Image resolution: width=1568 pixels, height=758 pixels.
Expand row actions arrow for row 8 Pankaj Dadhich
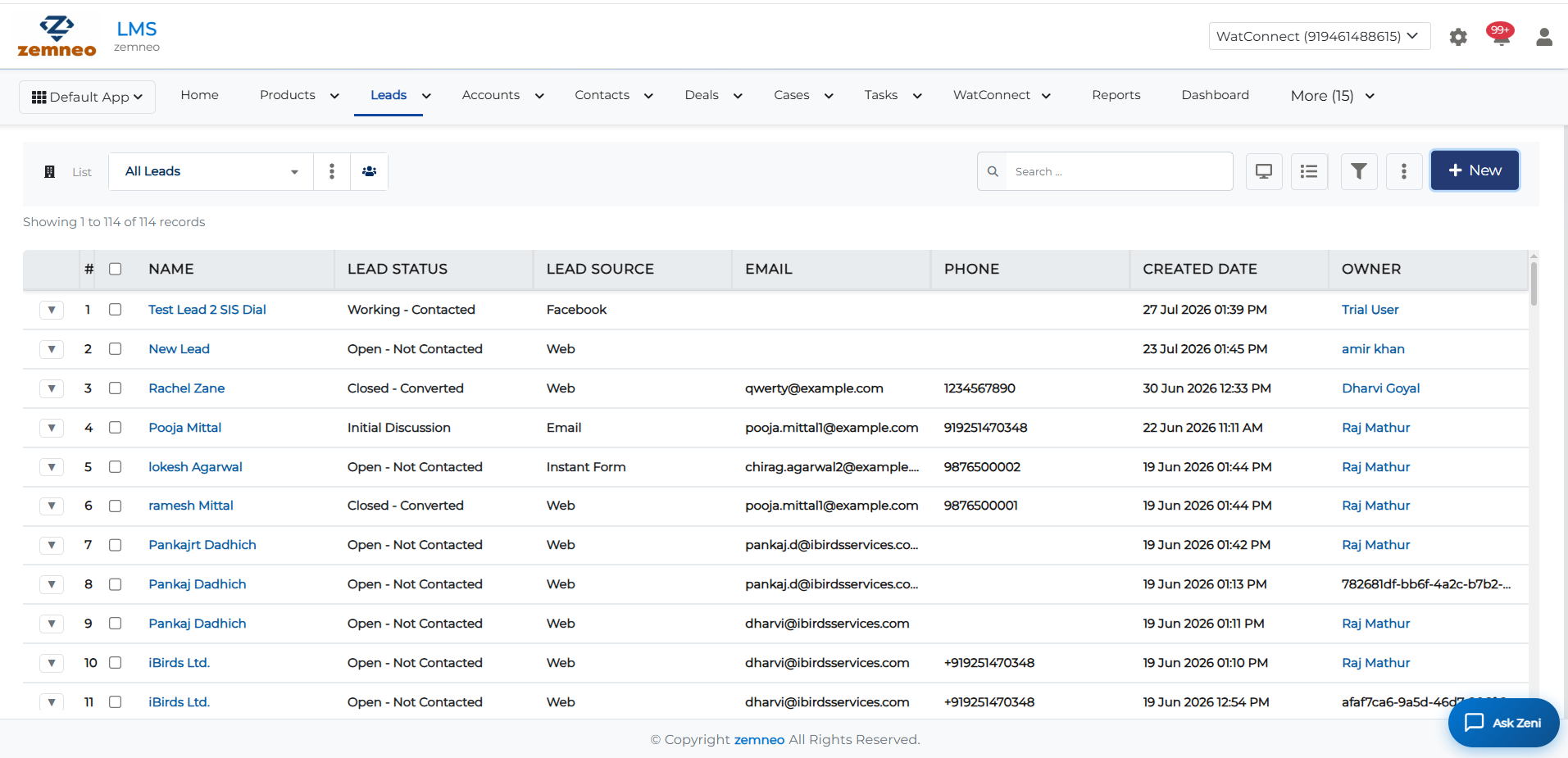[52, 584]
